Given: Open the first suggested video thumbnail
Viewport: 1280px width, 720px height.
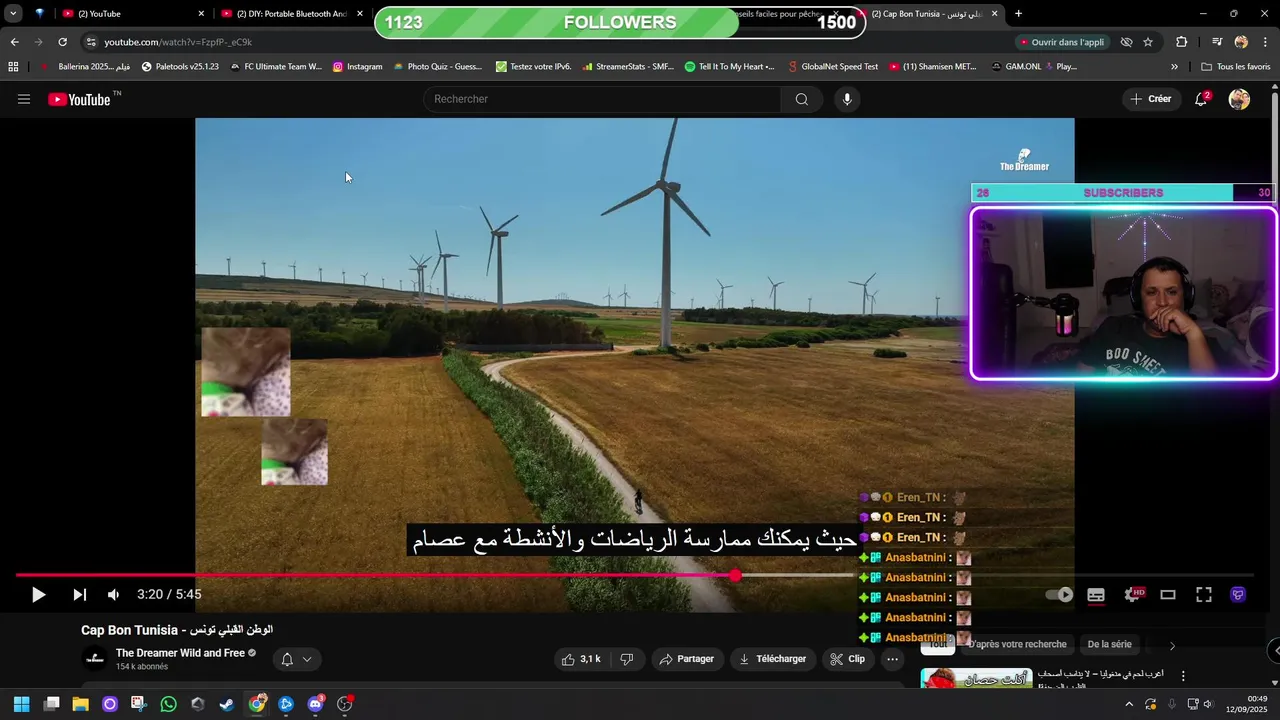Looking at the screenshot, I should [976, 679].
